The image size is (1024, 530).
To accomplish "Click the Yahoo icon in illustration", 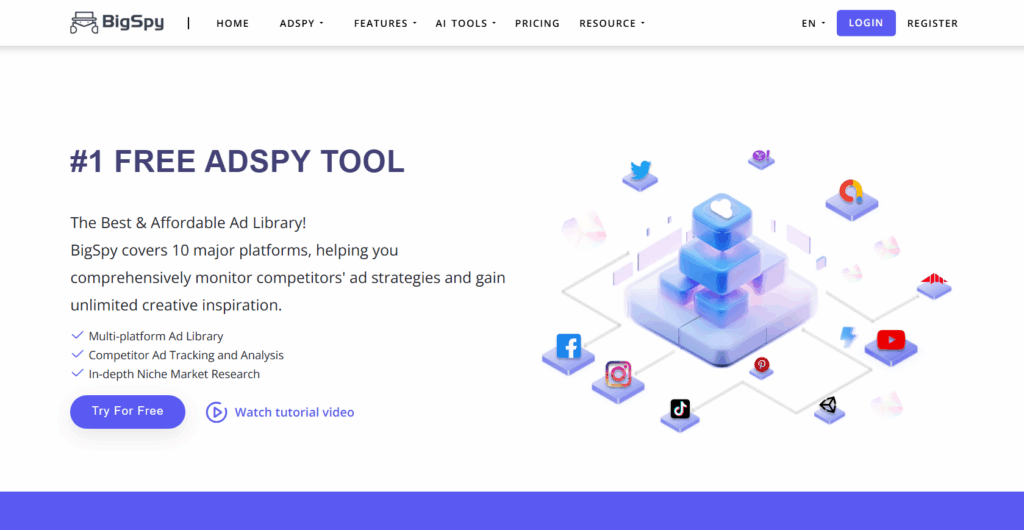I will [x=761, y=155].
